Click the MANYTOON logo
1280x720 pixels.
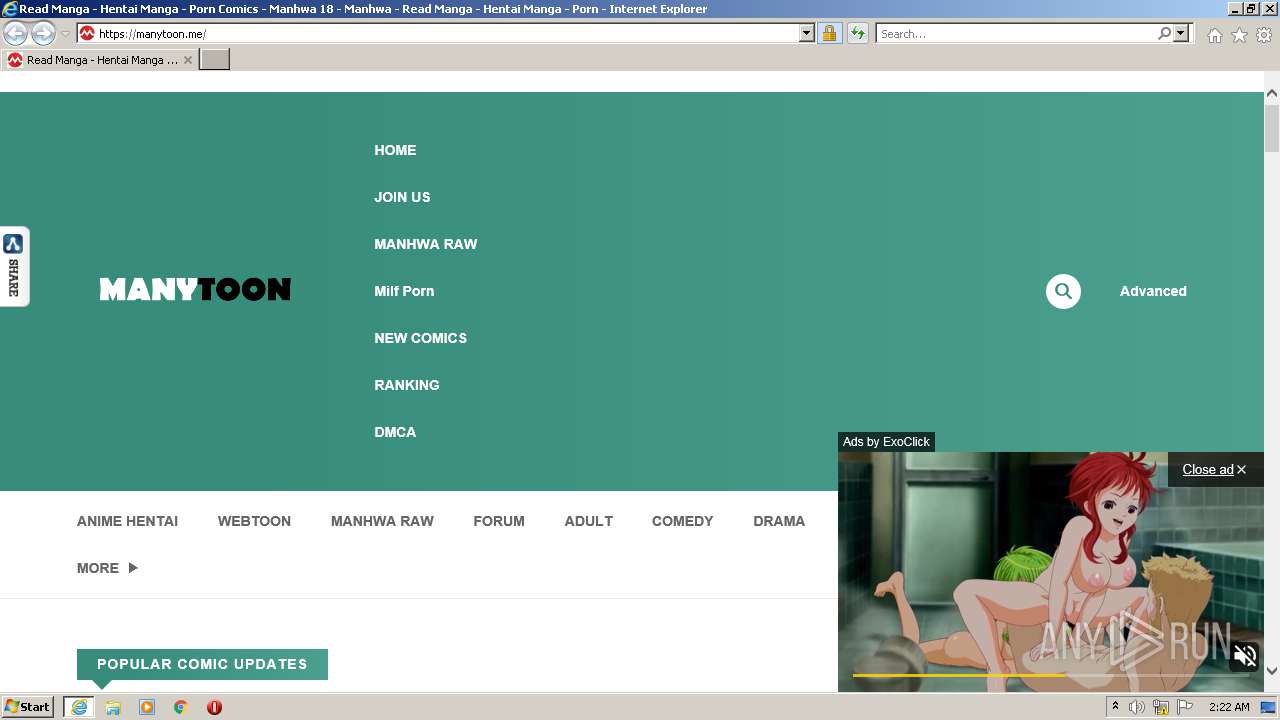click(195, 290)
